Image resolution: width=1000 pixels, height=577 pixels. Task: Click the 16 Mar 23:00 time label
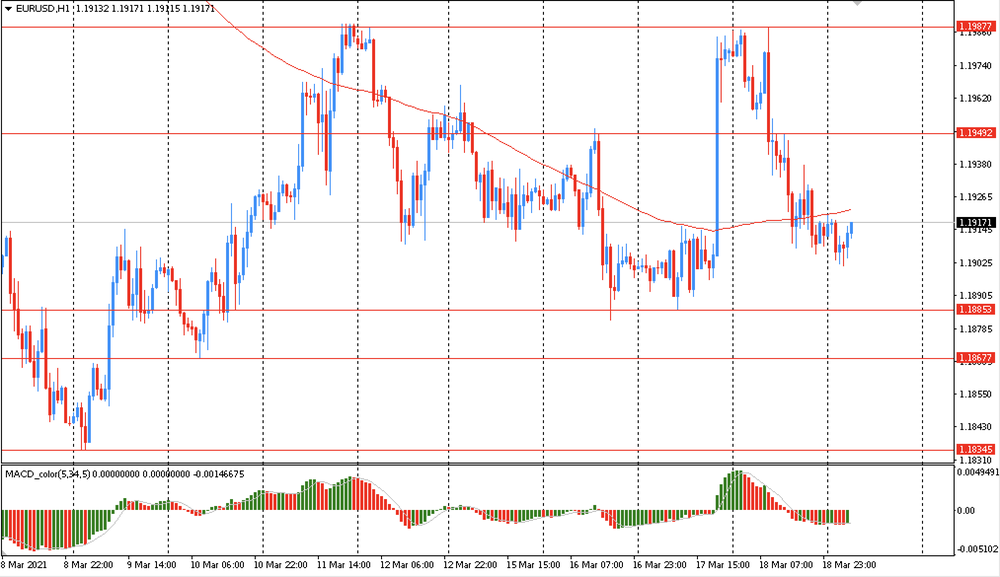point(659,565)
